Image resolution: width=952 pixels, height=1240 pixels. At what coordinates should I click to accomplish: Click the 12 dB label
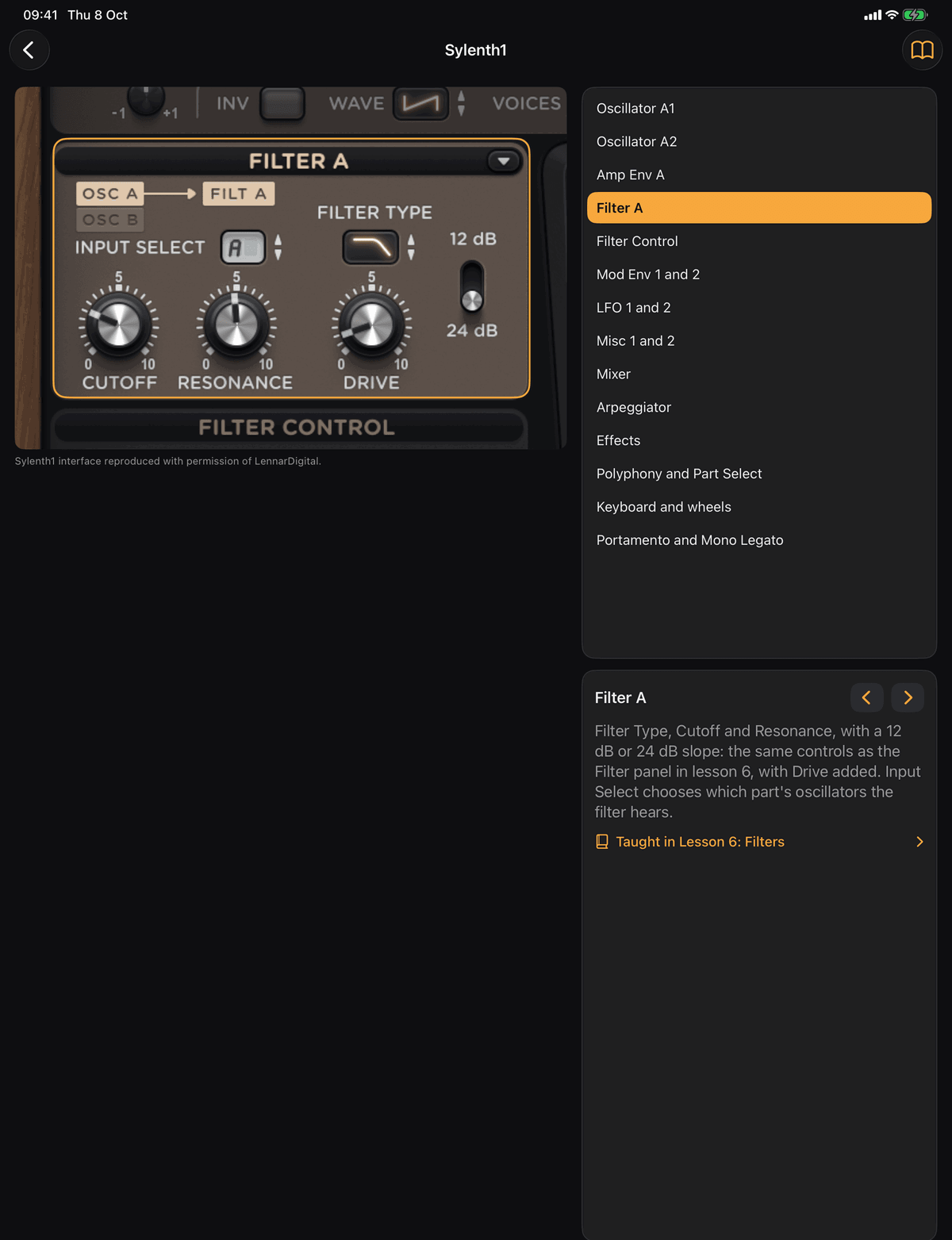[473, 239]
